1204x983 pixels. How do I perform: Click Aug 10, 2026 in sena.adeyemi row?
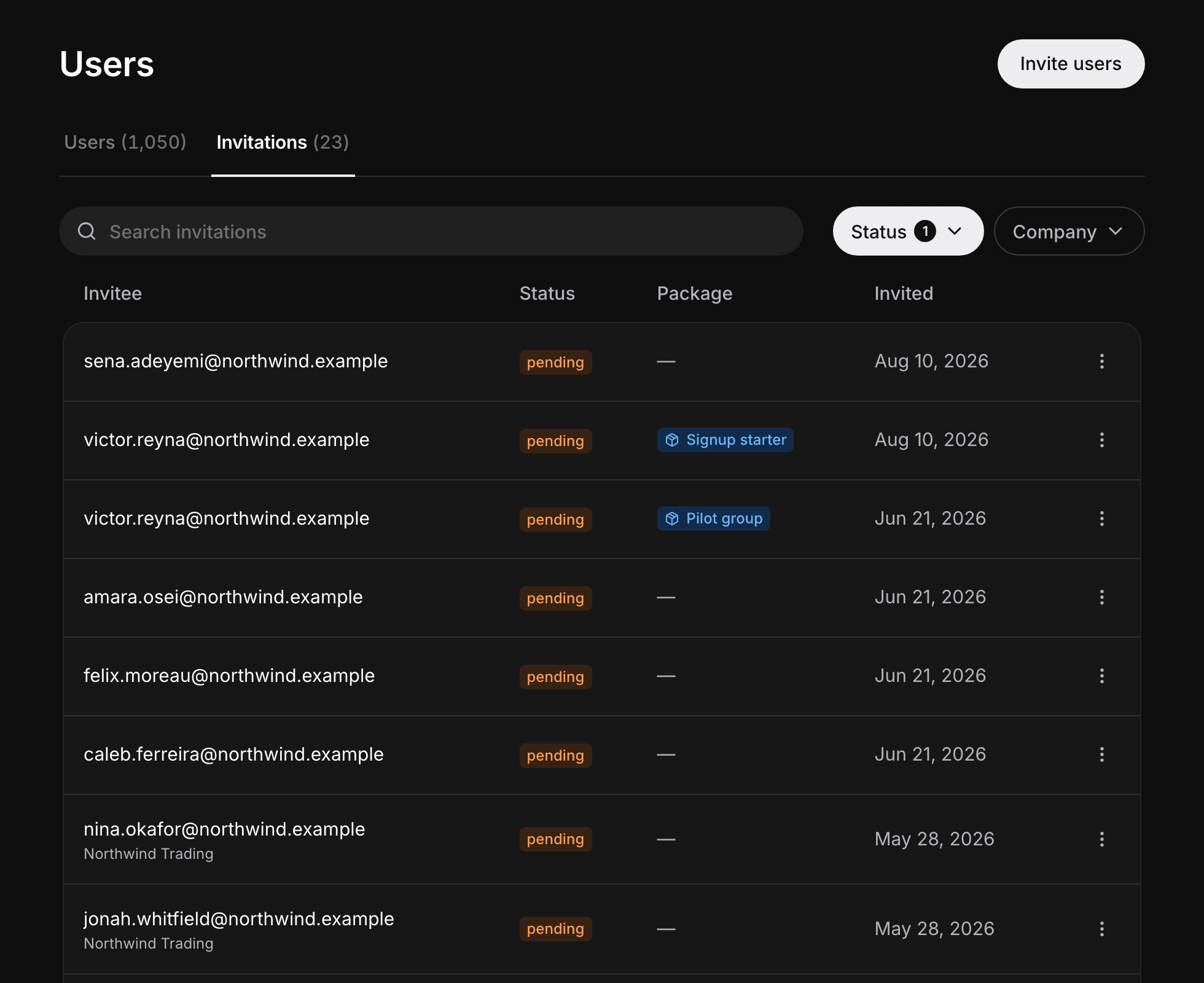click(x=931, y=361)
